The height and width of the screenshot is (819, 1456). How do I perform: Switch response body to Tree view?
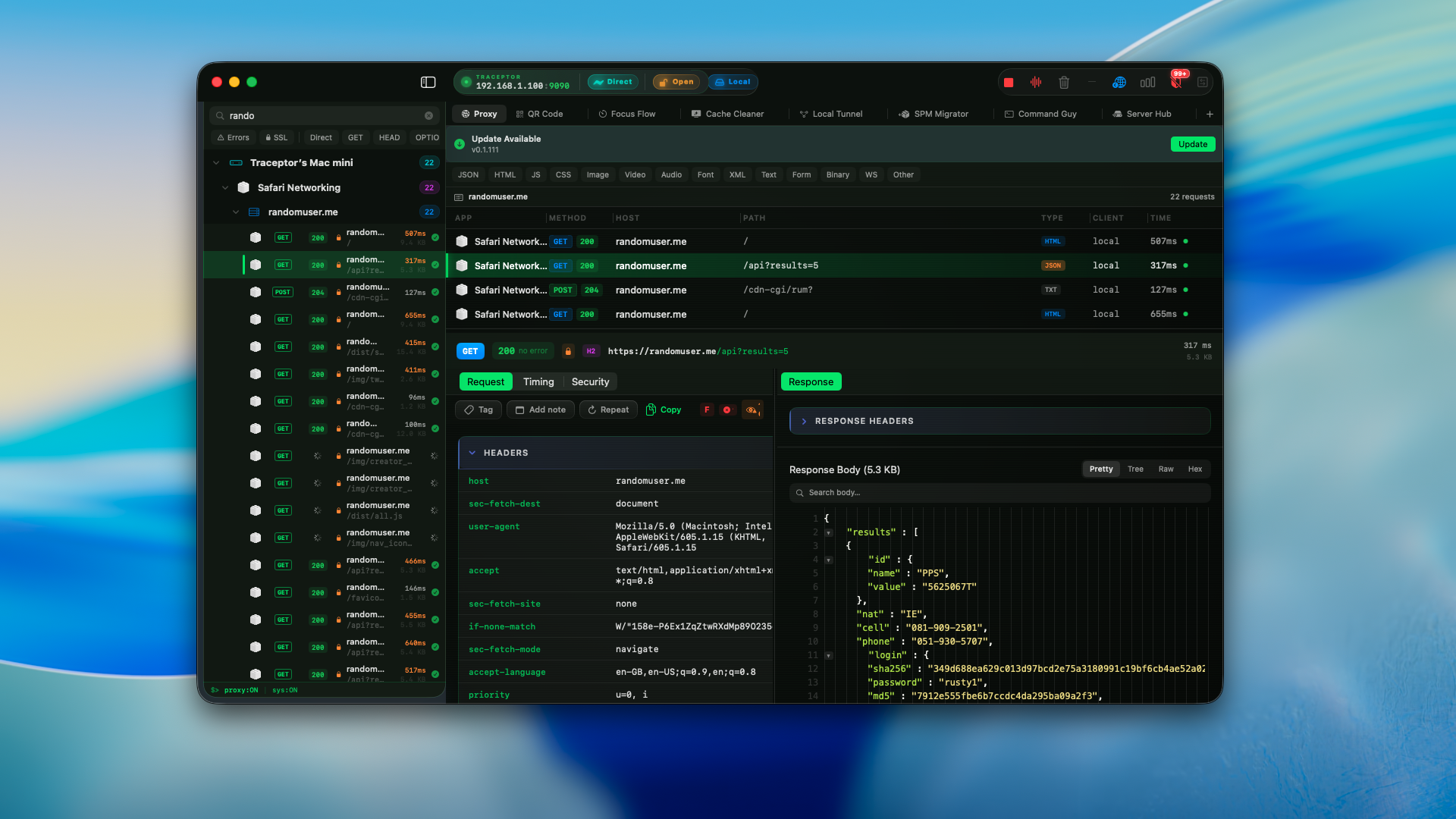click(1135, 469)
